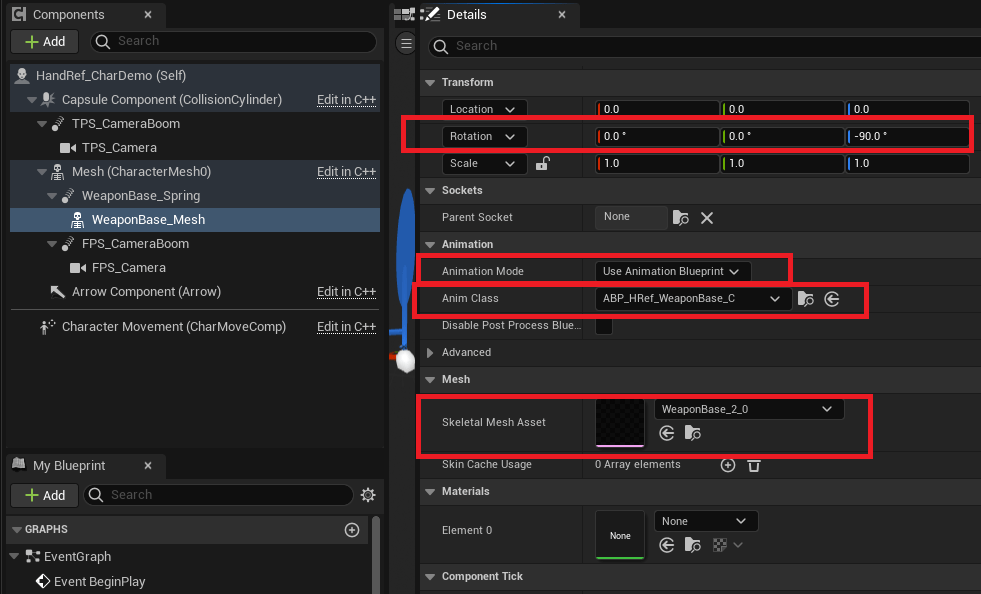Click the Skeletal Mesh Asset thumbnail

(620, 422)
